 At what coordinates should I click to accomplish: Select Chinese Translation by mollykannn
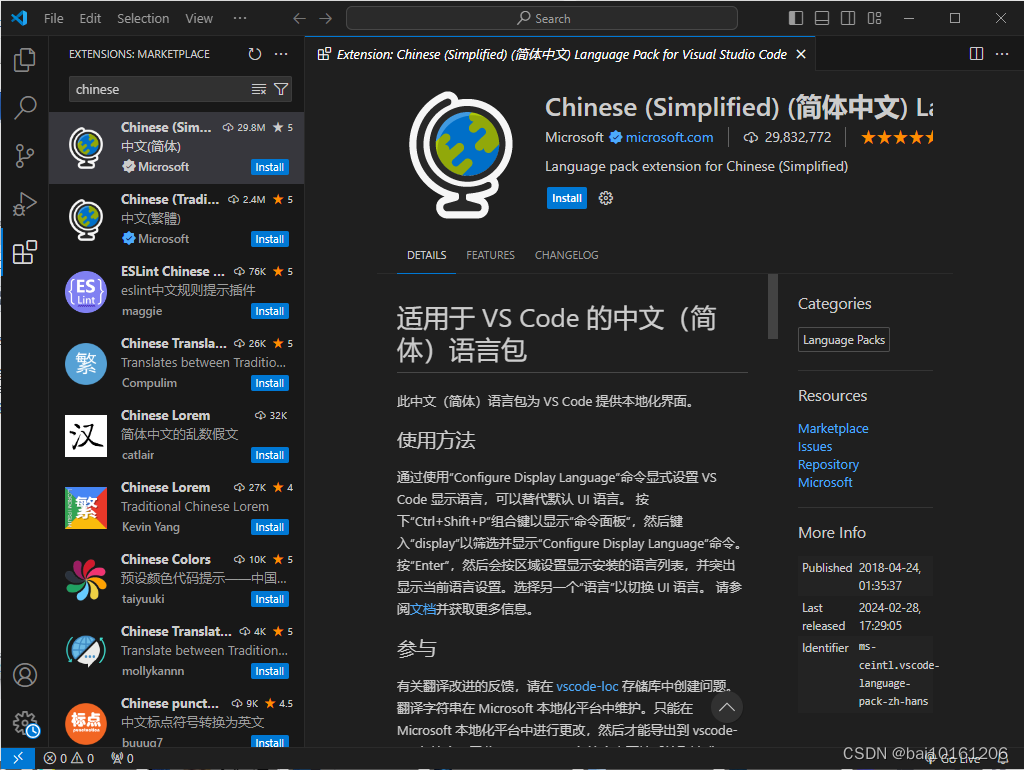[176, 651]
